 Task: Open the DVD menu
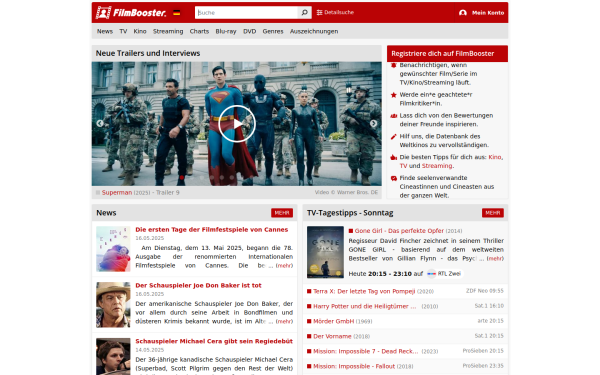[249, 31]
